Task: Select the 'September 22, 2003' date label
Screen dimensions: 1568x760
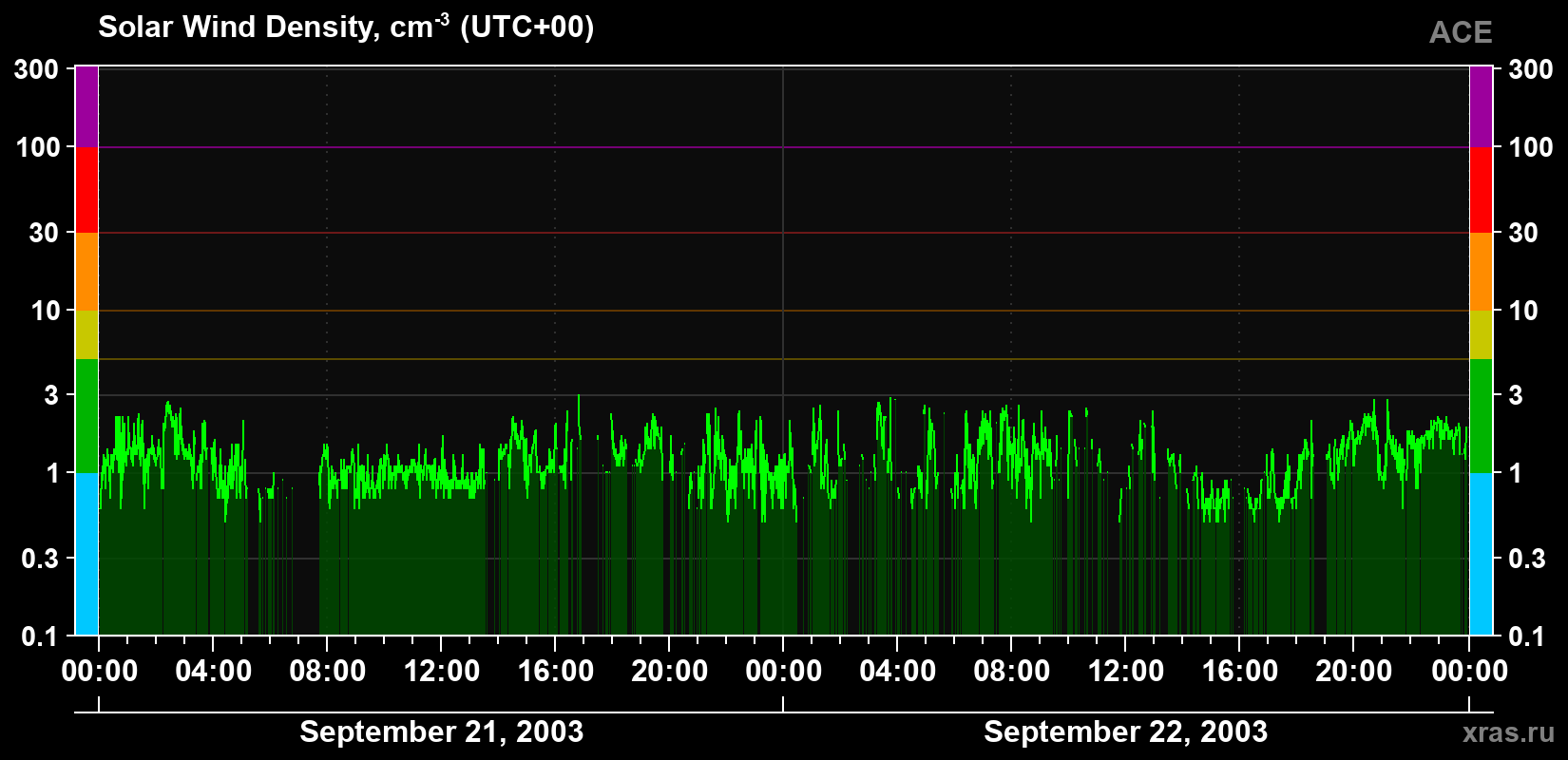Action: (1125, 731)
